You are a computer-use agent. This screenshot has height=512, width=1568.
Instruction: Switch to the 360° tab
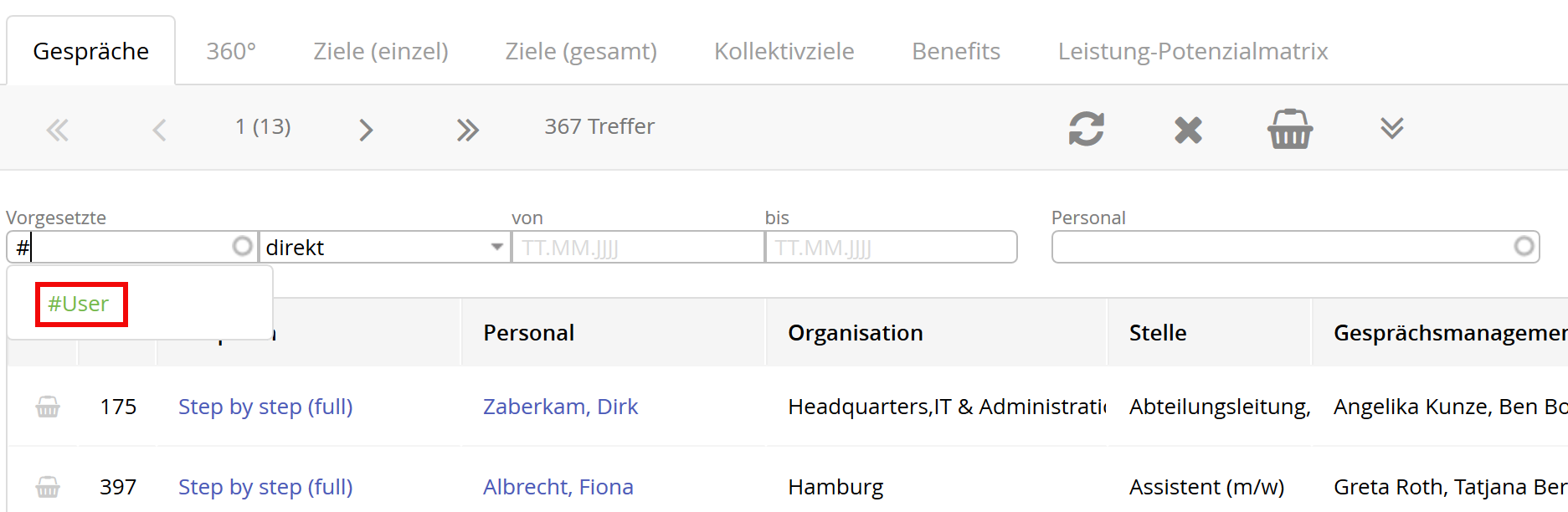coord(231,51)
